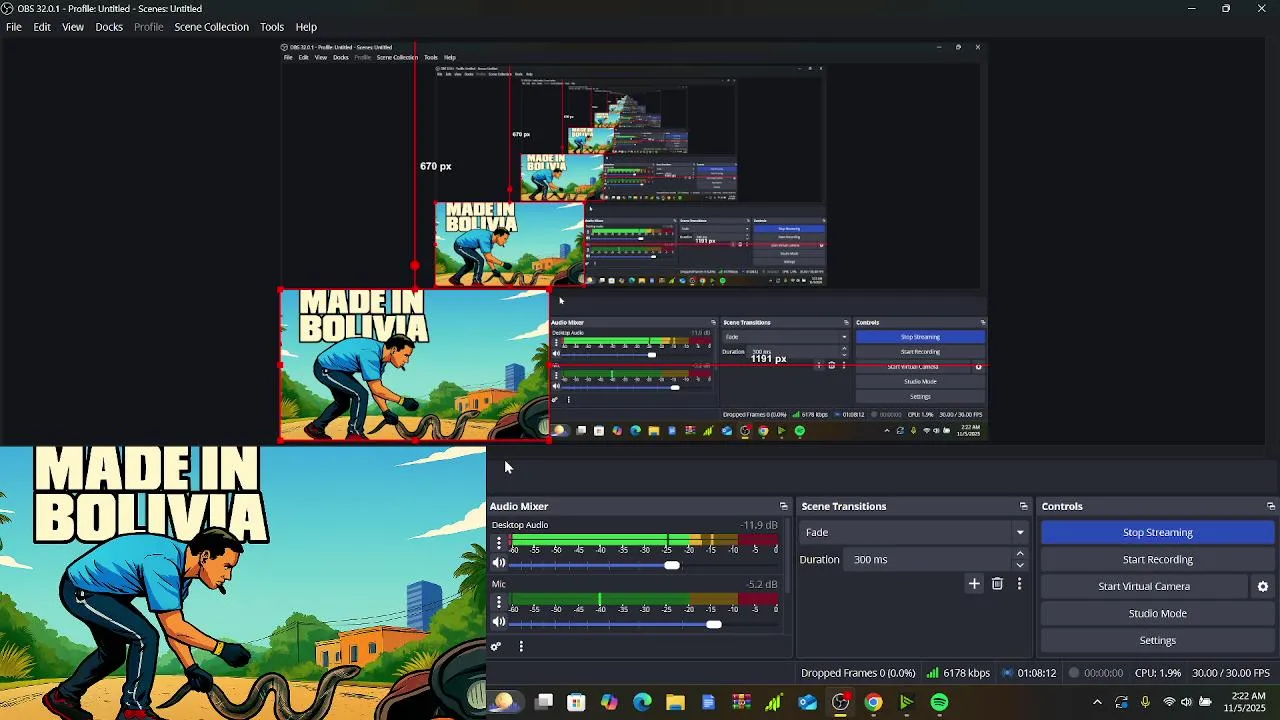
Task: Open WinRAR from the taskbar
Action: [x=741, y=702]
